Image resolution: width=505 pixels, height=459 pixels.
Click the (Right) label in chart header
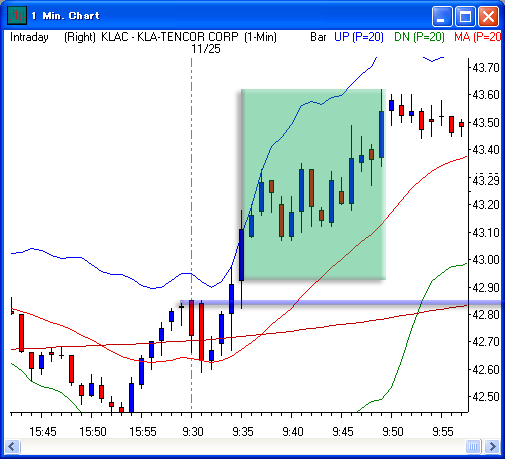pyautogui.click(x=80, y=37)
